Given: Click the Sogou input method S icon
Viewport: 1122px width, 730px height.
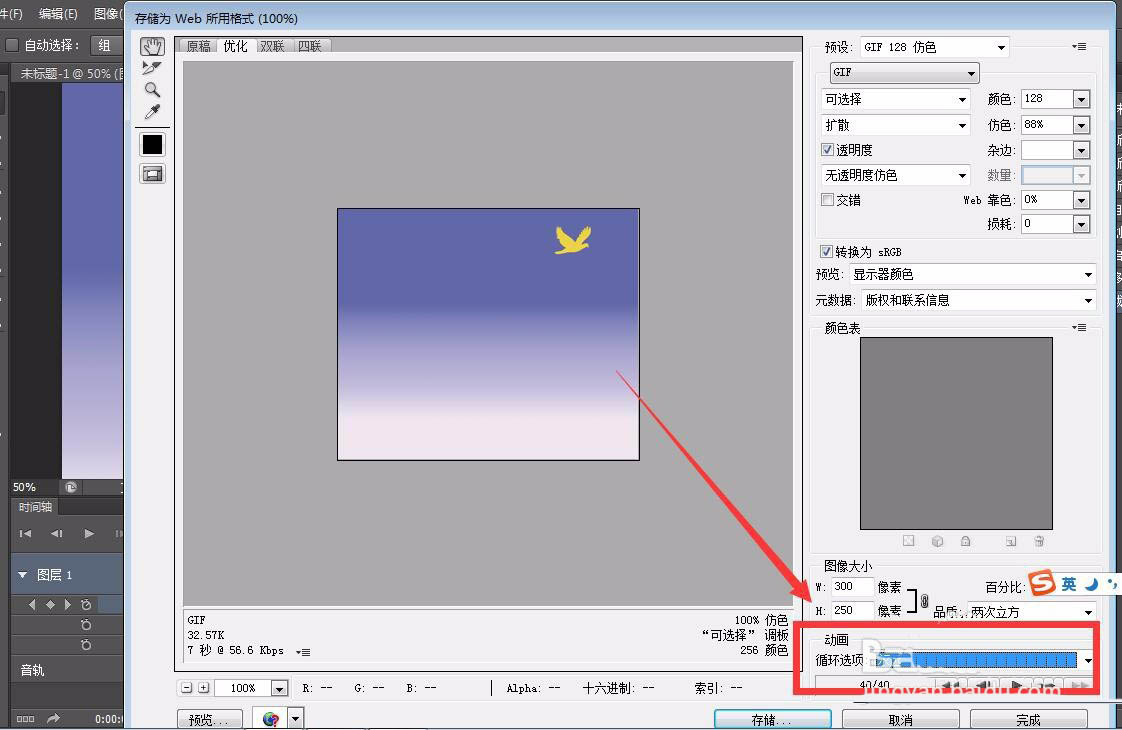Looking at the screenshot, I should pyautogui.click(x=1042, y=583).
